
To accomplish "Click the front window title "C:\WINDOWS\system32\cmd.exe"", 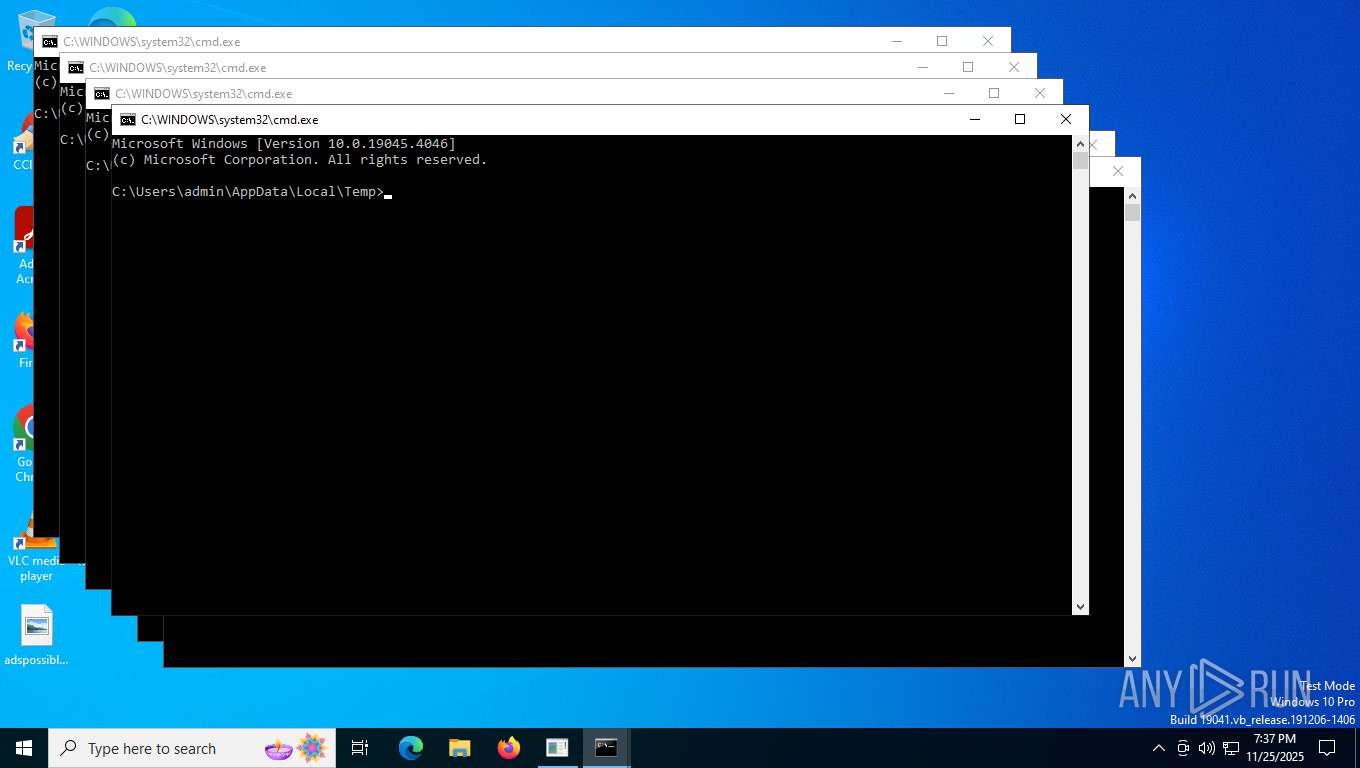I will tap(230, 120).
